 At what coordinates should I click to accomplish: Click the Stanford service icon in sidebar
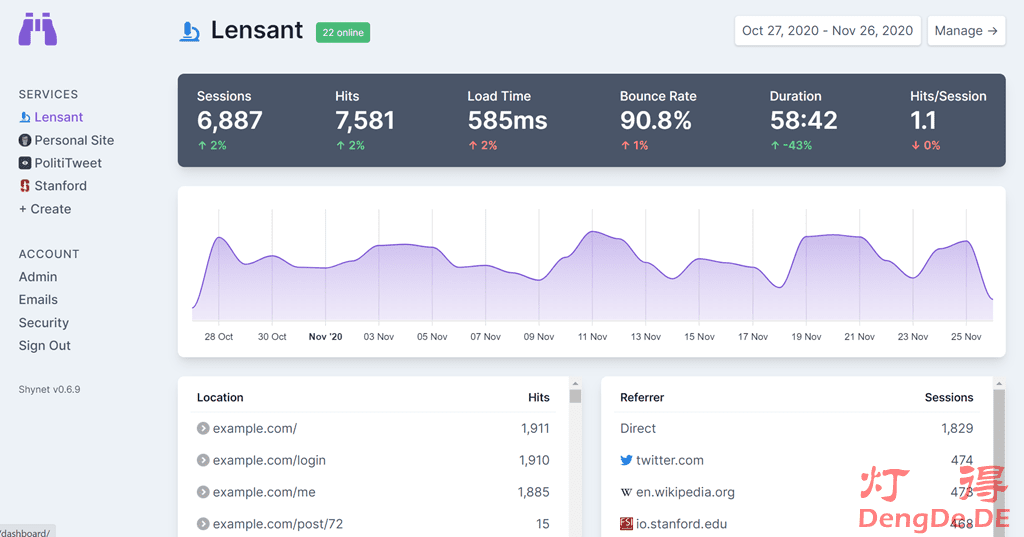25,186
